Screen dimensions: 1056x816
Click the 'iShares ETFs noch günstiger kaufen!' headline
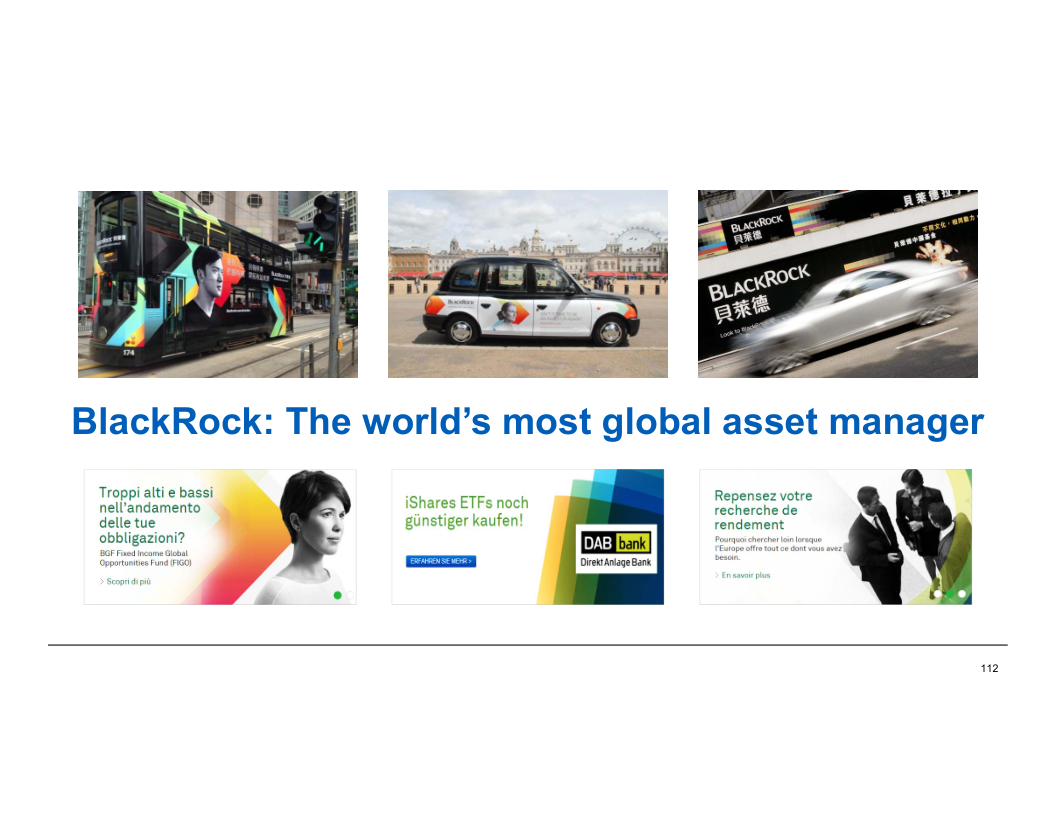click(466, 511)
